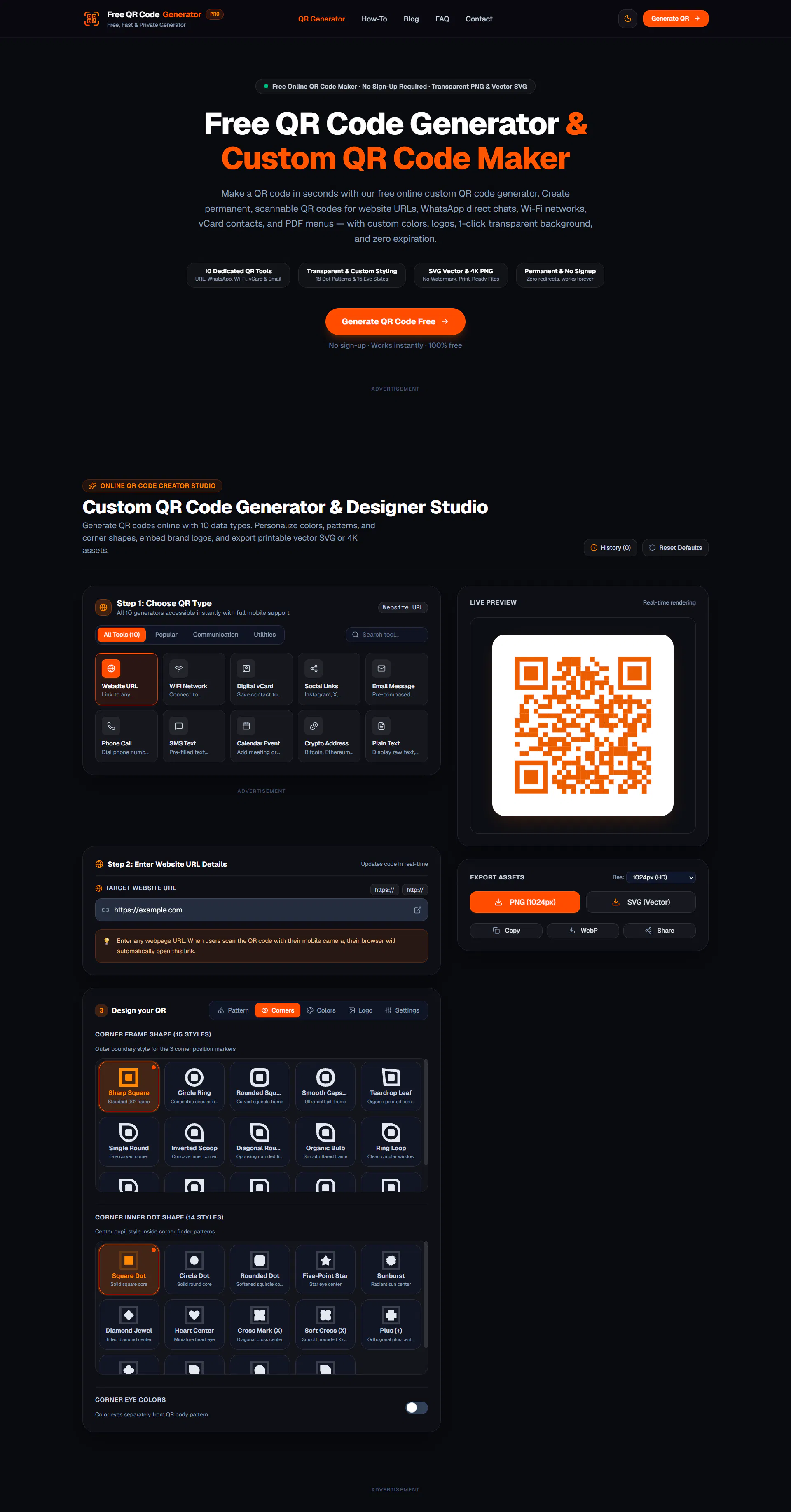791x1512 pixels.
Task: Choose Circle Dot inner shape
Action: (194, 1269)
